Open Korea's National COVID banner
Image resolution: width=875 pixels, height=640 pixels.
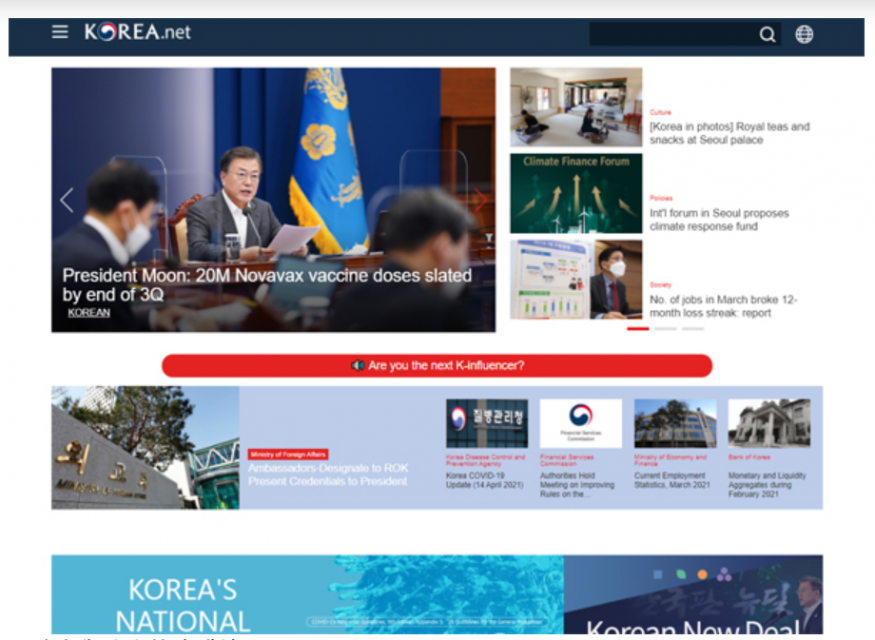(307, 594)
